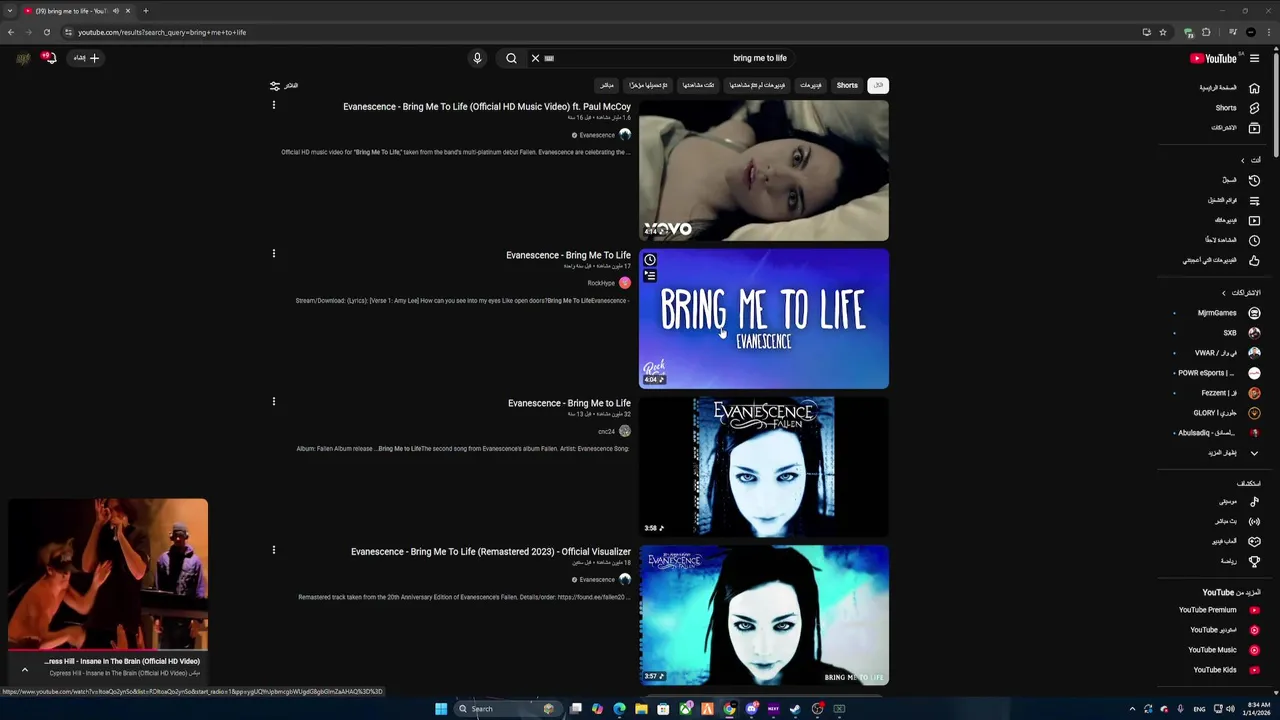Open YouTube Music in the sidebar
This screenshot has height=720, width=1280.
[1223, 650]
